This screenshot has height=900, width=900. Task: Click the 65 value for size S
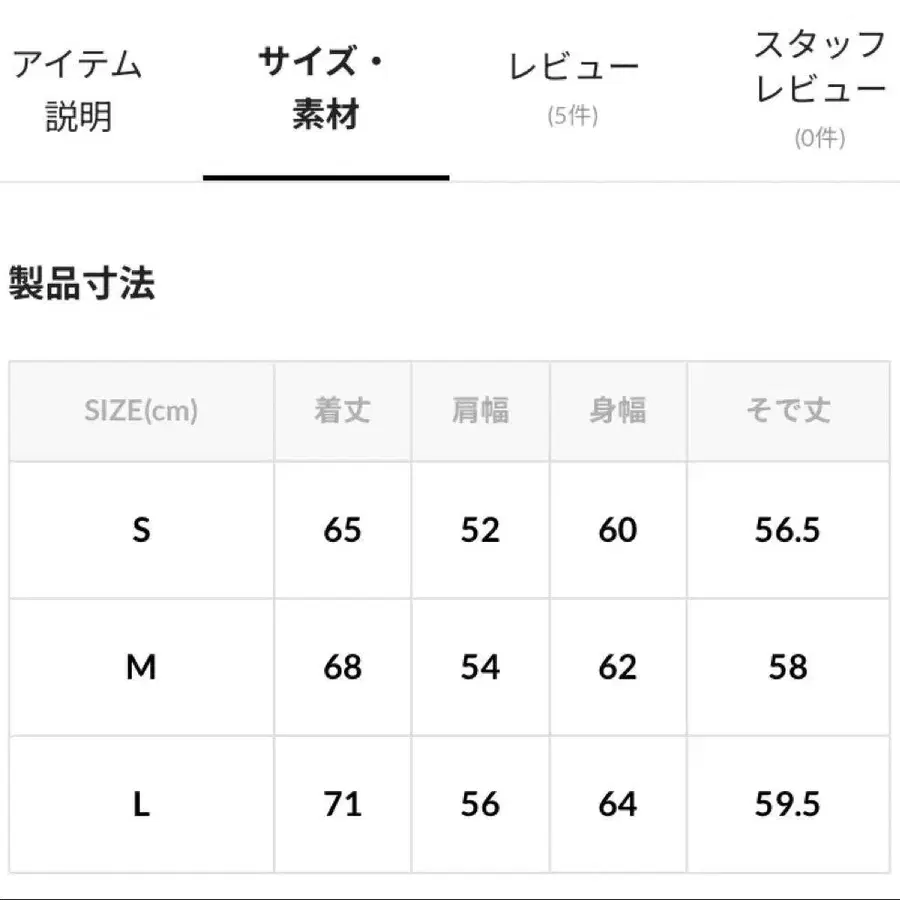point(341,530)
